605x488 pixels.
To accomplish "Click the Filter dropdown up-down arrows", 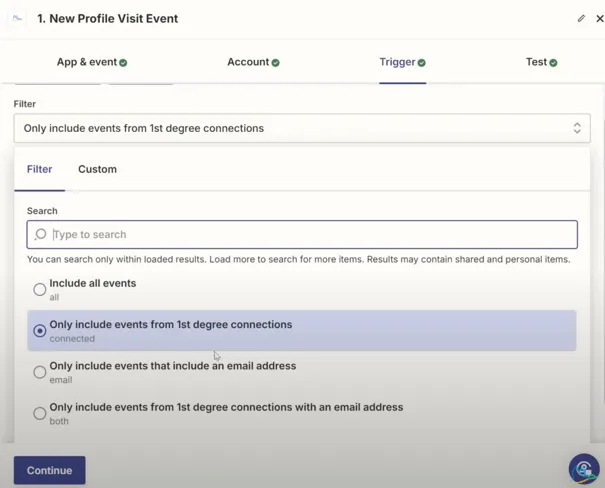I will tap(577, 128).
